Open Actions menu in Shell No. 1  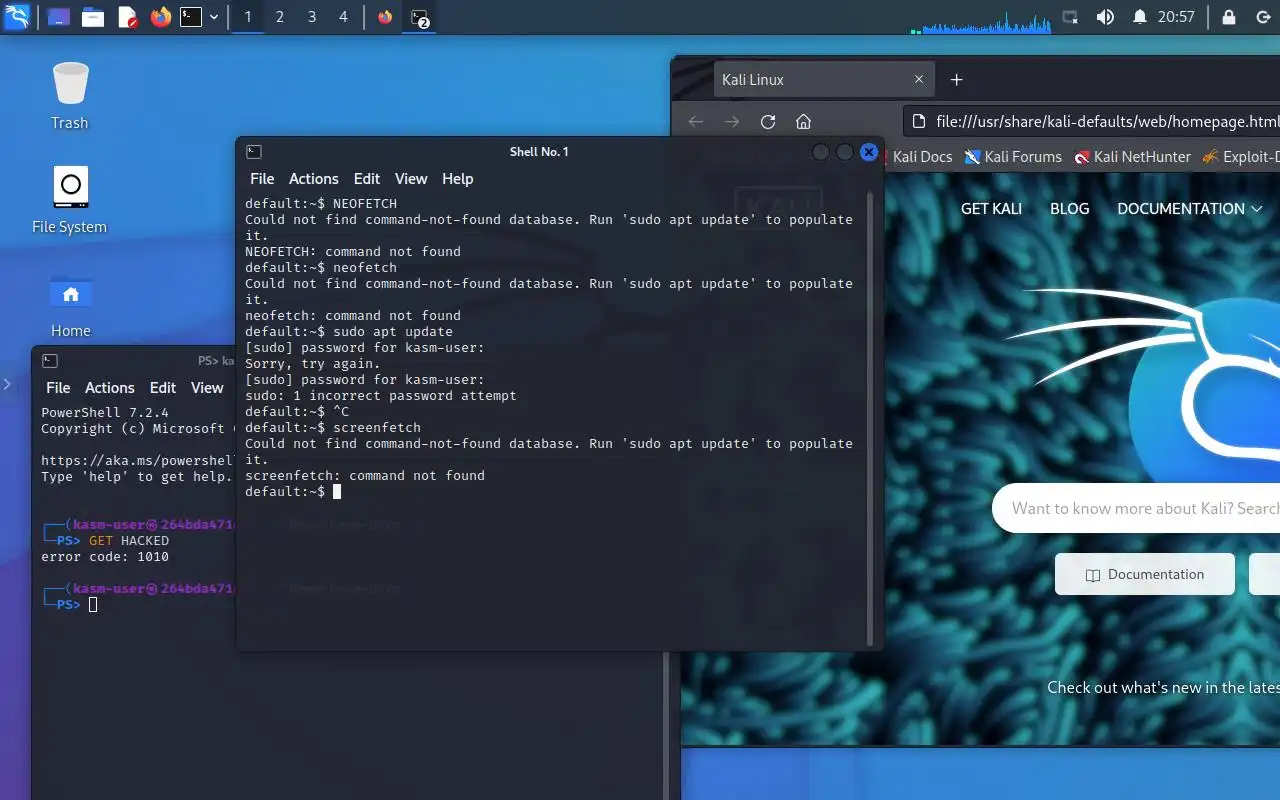click(314, 179)
